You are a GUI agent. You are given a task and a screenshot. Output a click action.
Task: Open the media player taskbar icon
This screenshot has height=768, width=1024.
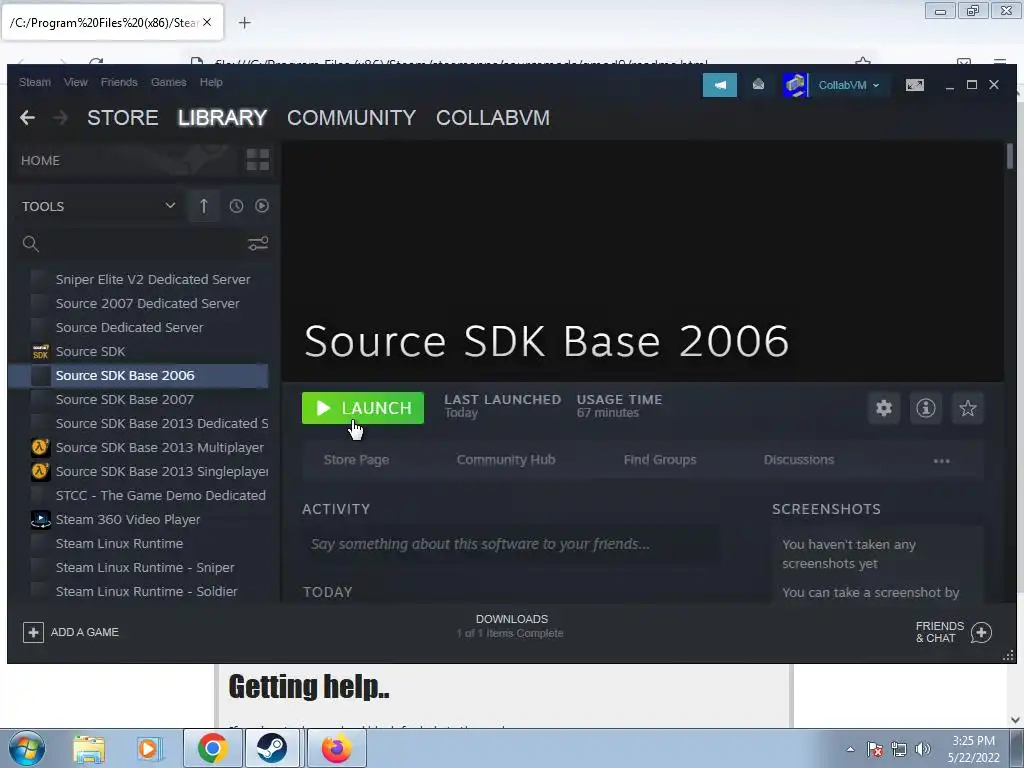(x=149, y=749)
